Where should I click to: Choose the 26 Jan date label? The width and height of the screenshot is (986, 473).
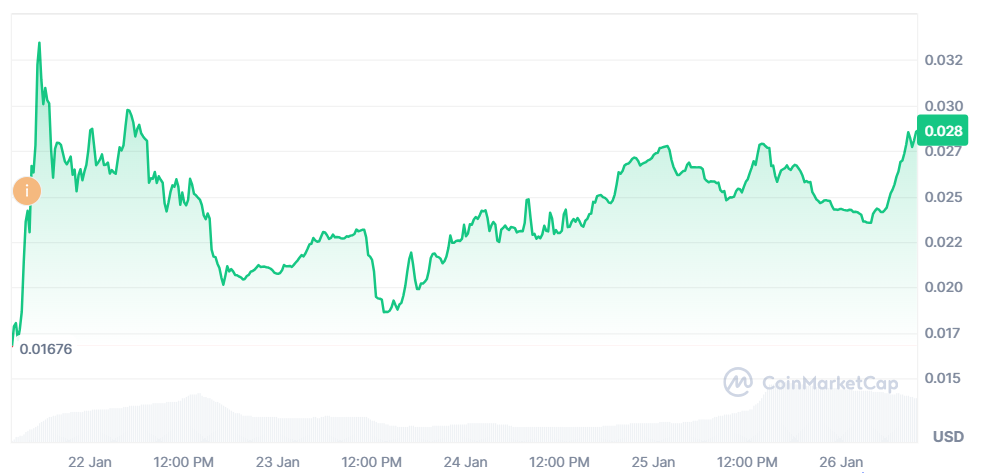coord(842,462)
